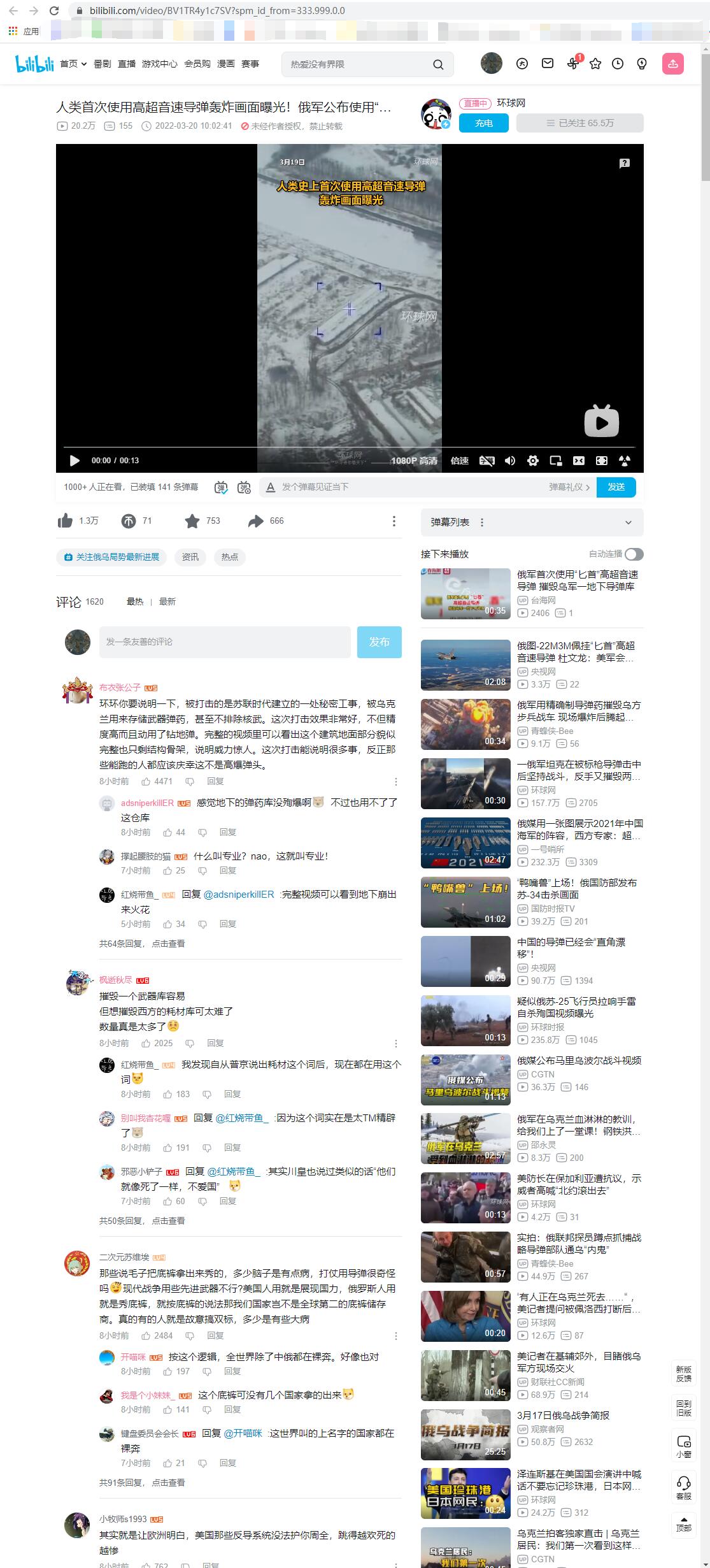Open the watch history clock icon
The height and width of the screenshot is (1568, 710).
click(x=618, y=64)
